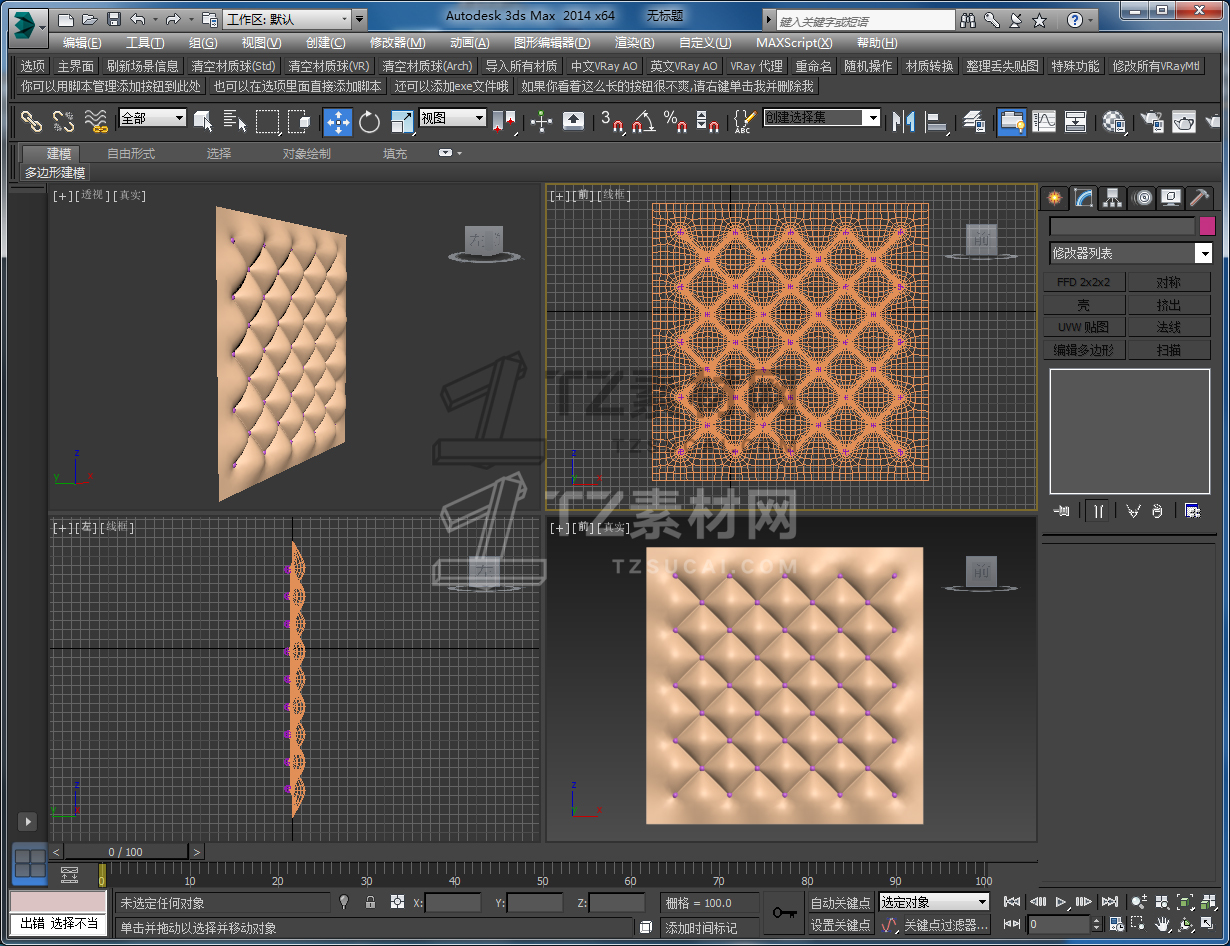Select the Move transform tool

click(337, 122)
